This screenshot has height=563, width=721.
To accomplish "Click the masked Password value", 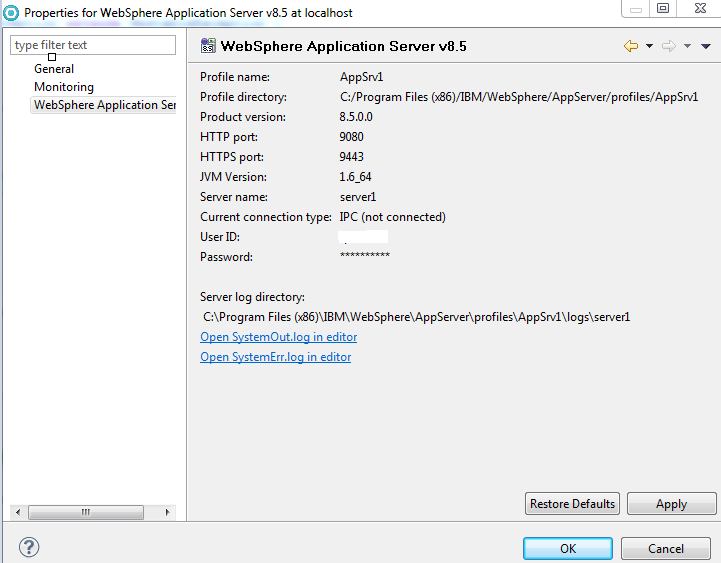I will tap(365, 255).
